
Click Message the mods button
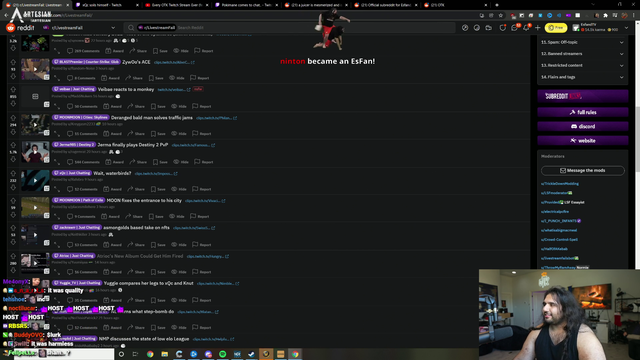point(582,171)
